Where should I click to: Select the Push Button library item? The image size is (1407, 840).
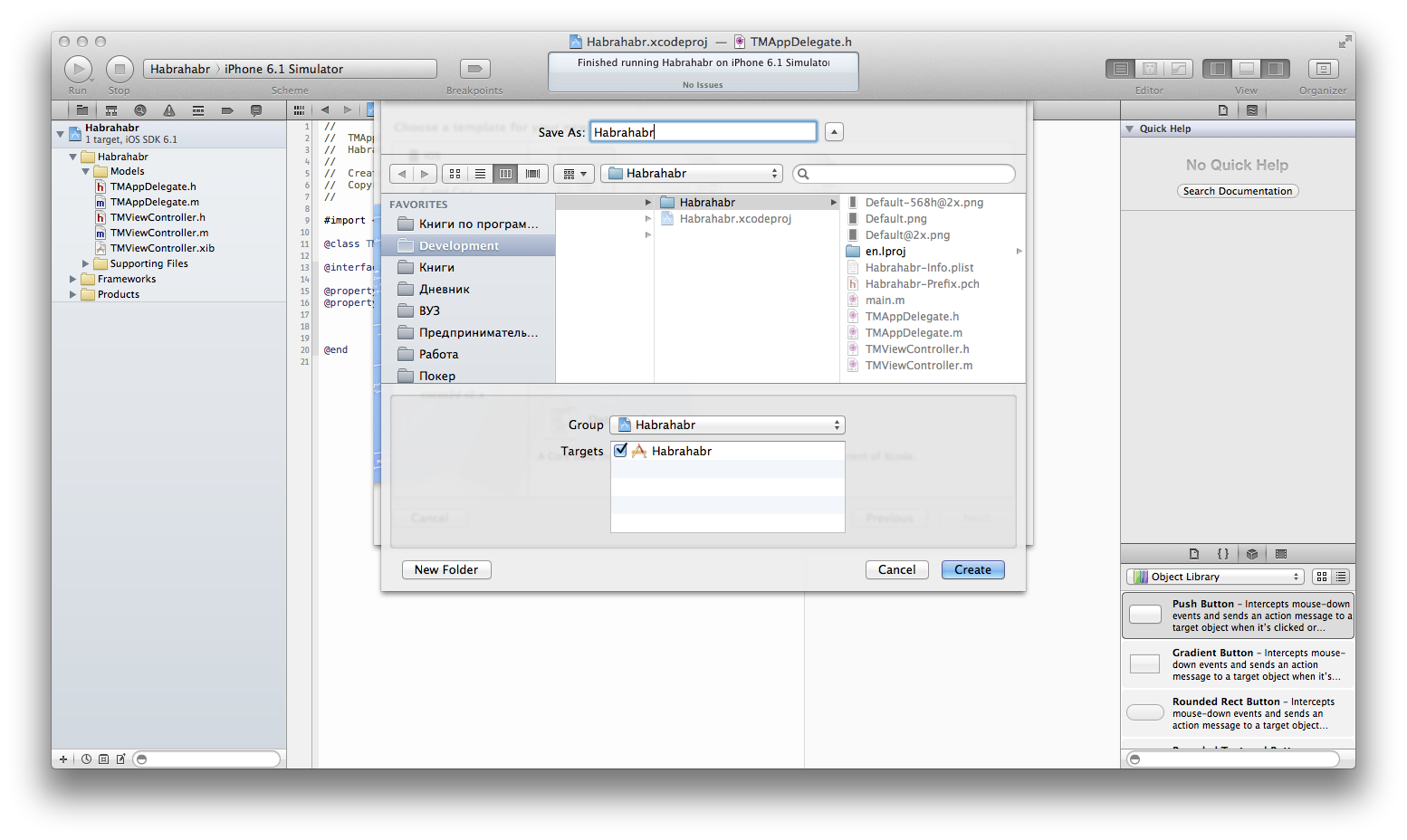[x=1239, y=616]
